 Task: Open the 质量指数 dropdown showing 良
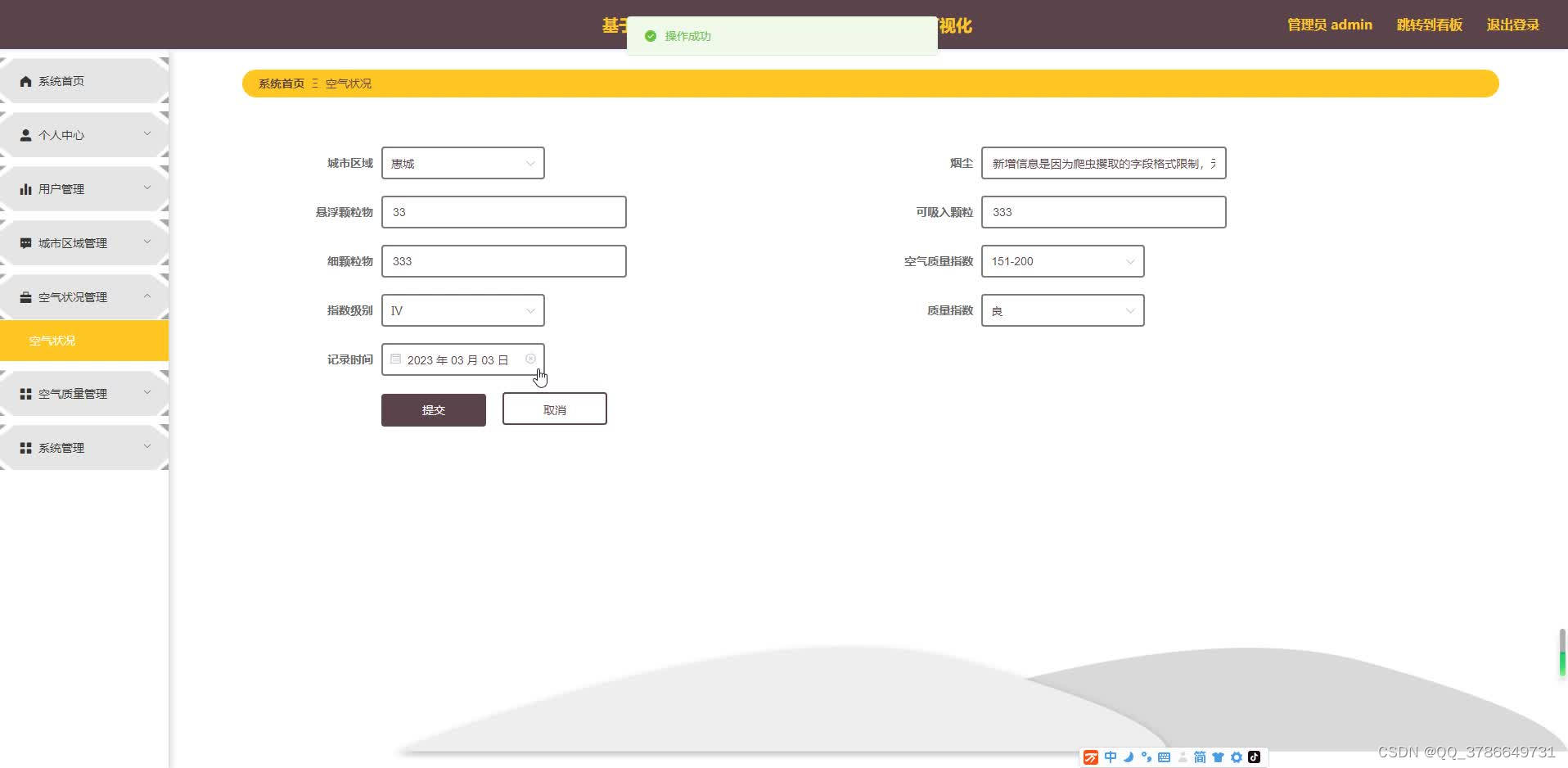[x=1063, y=310]
